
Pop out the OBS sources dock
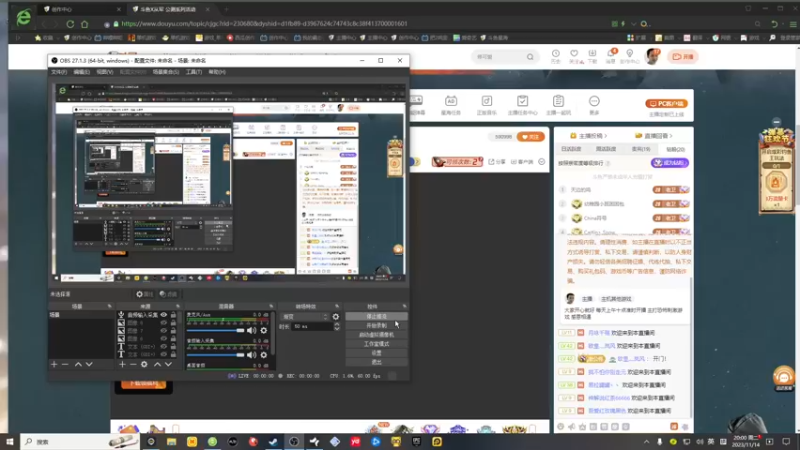178,306
